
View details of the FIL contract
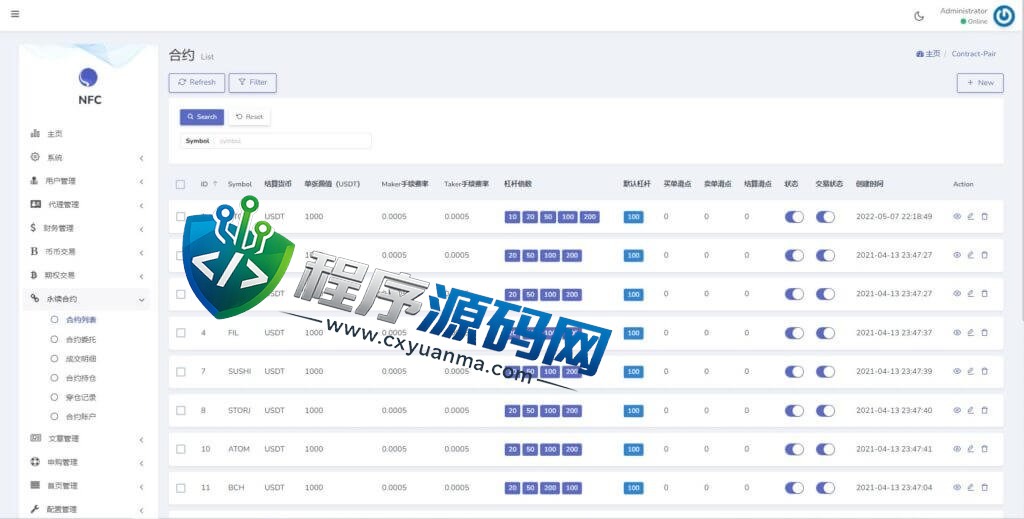point(957,333)
